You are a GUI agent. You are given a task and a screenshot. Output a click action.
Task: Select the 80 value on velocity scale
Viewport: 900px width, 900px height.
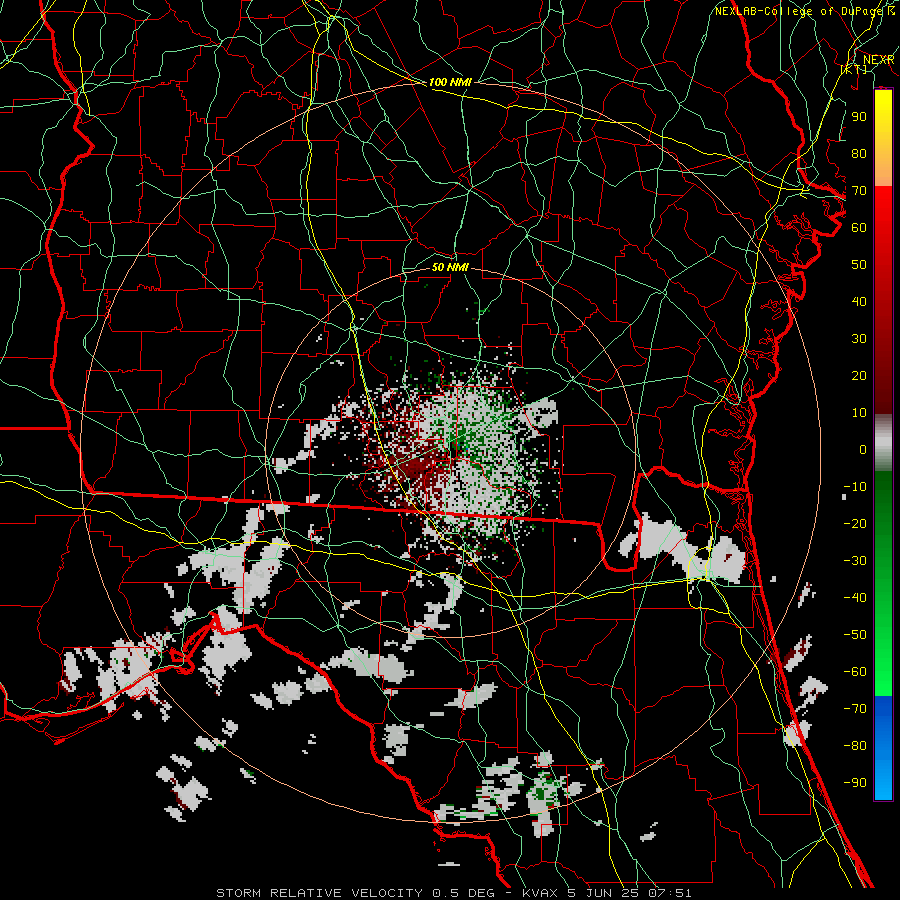pyautogui.click(x=859, y=153)
